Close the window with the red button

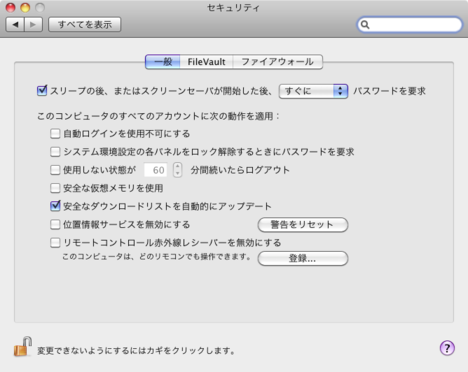[11, 7]
